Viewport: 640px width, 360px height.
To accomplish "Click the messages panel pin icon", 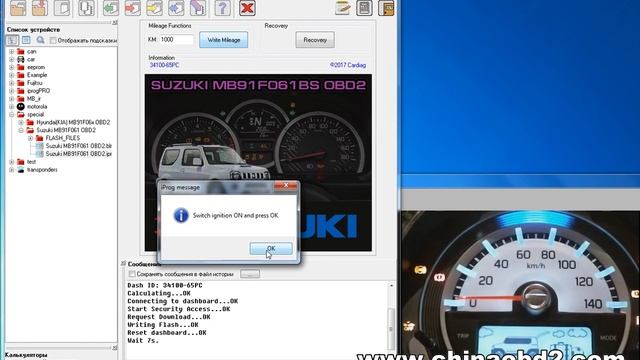I will coord(123,264).
